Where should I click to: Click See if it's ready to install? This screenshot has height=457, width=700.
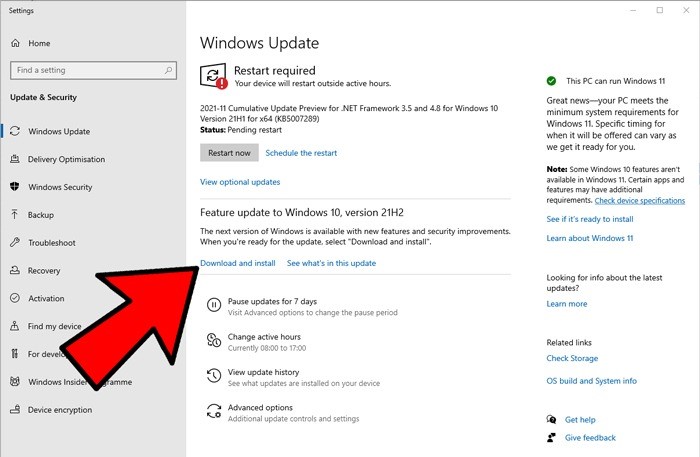[590, 219]
